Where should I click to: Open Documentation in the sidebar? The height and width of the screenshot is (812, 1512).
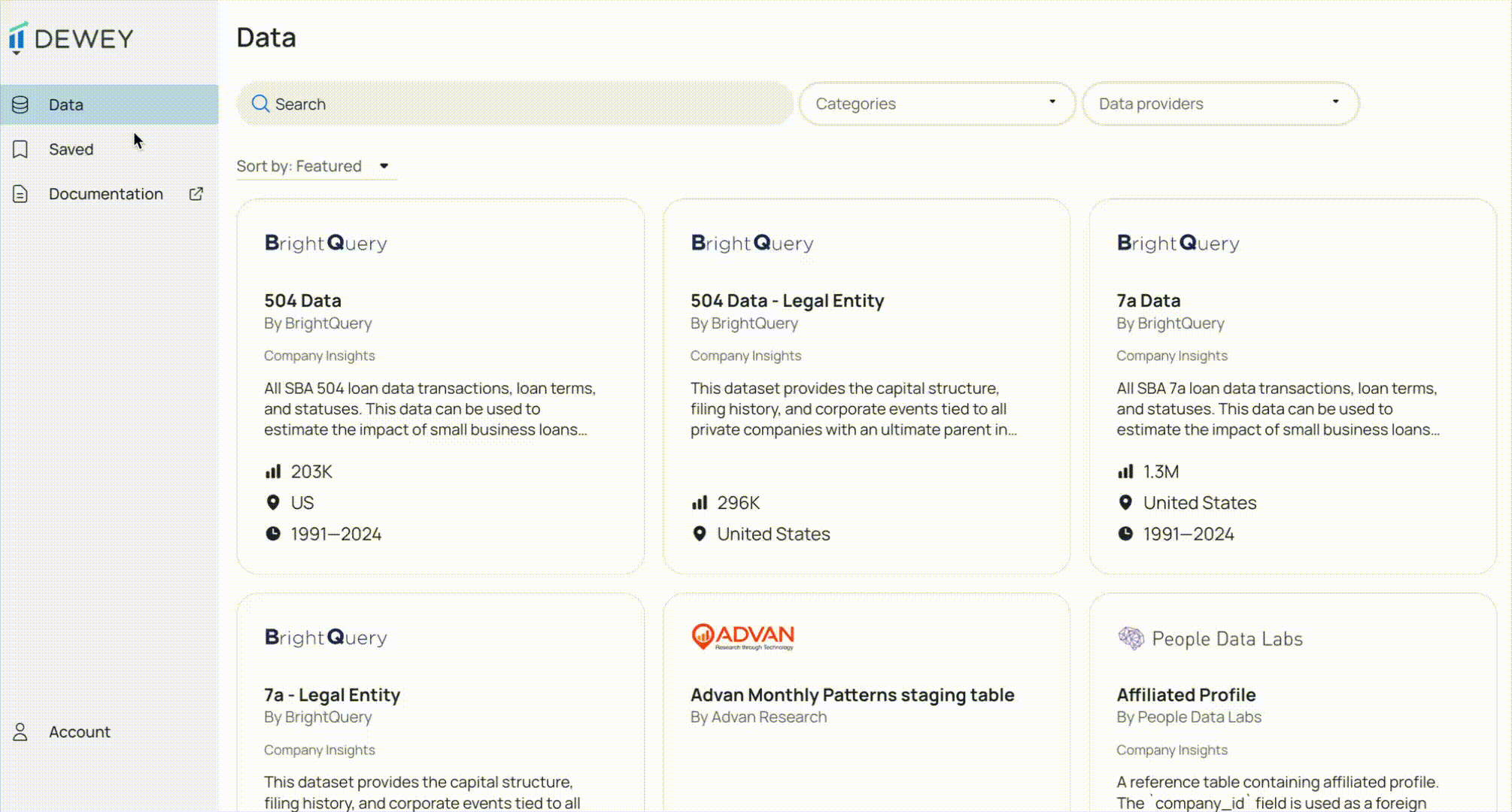109,194
